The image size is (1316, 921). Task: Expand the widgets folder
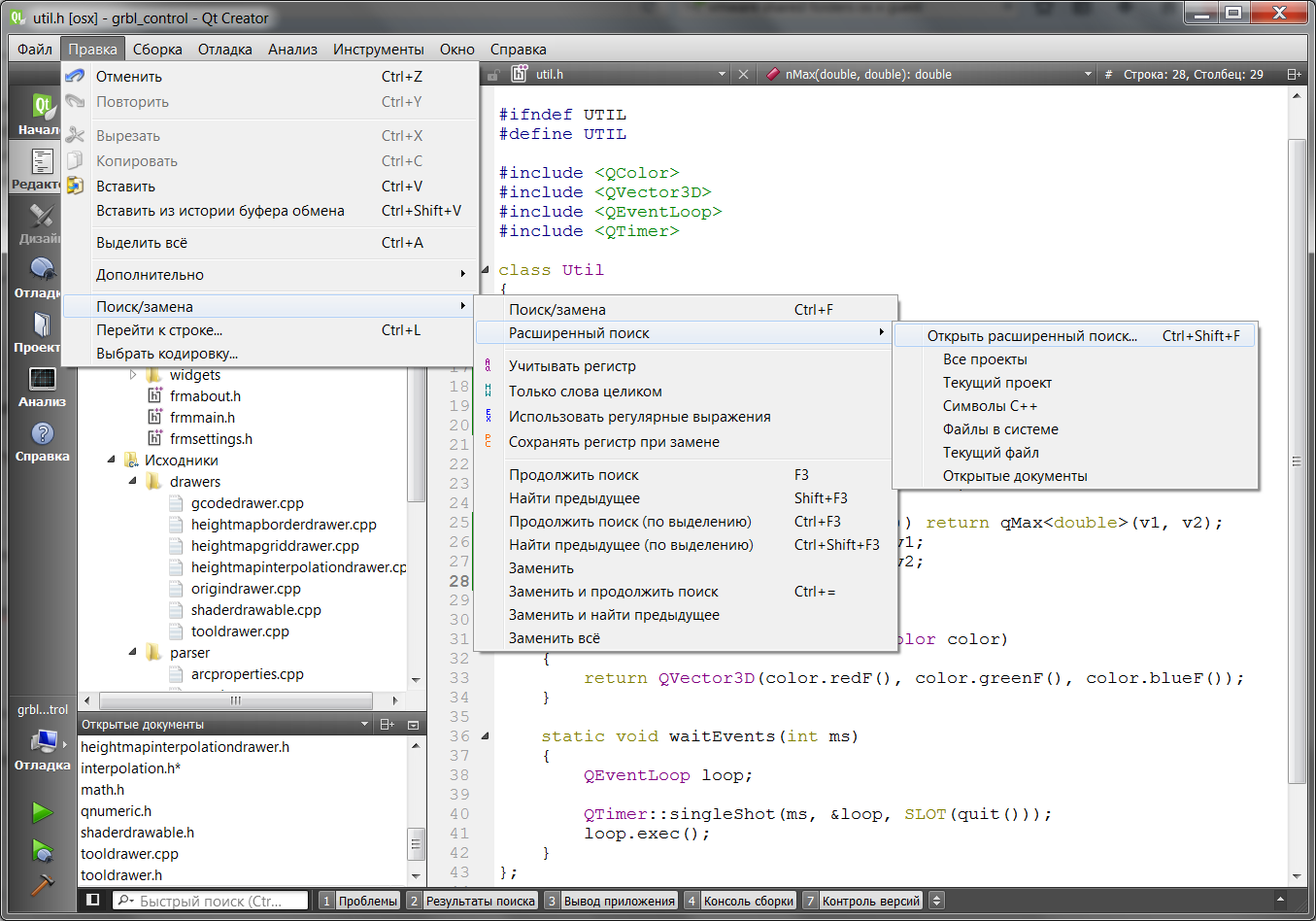[x=134, y=375]
